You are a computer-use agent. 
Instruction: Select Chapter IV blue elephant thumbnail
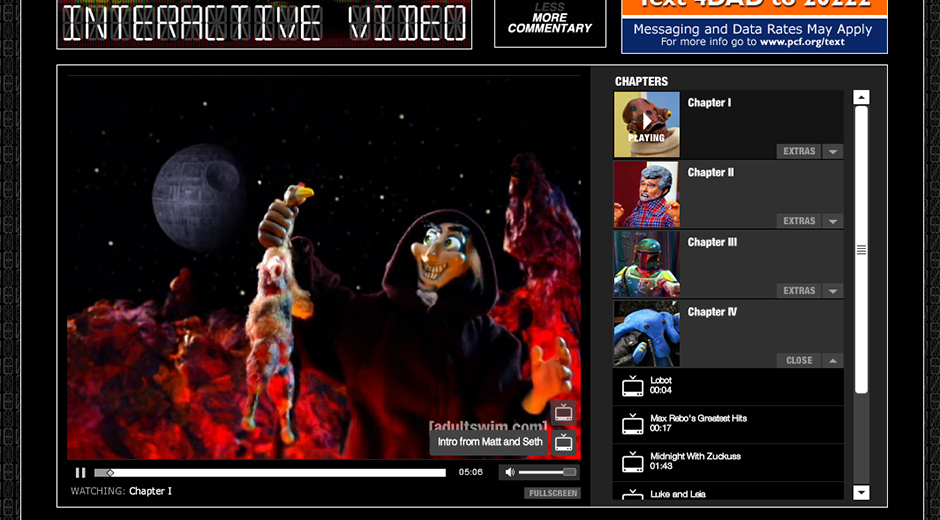(647, 333)
